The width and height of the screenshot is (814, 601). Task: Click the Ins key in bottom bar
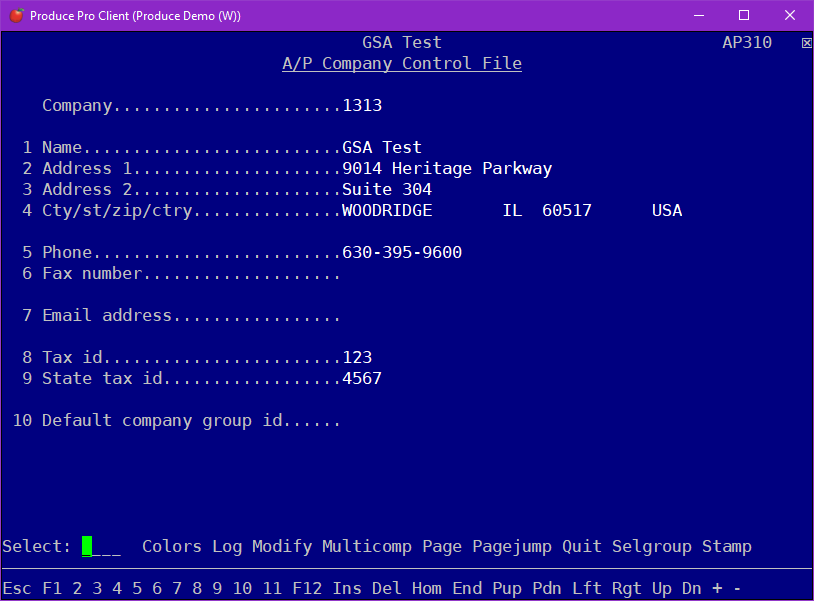(x=347, y=589)
